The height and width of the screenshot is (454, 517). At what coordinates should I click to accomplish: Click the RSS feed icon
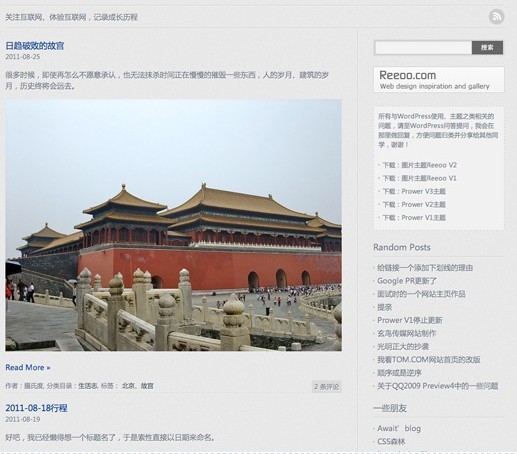(496, 17)
